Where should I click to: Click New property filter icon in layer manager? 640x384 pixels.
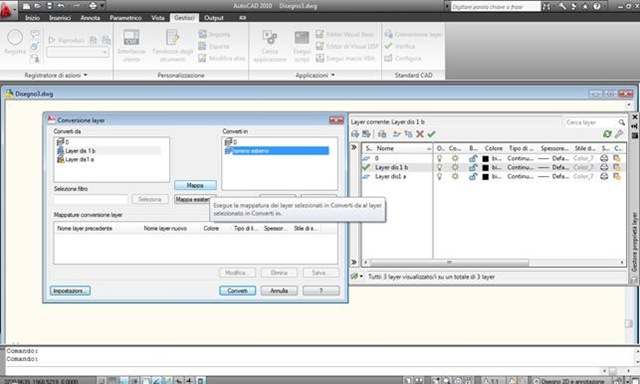coord(355,134)
